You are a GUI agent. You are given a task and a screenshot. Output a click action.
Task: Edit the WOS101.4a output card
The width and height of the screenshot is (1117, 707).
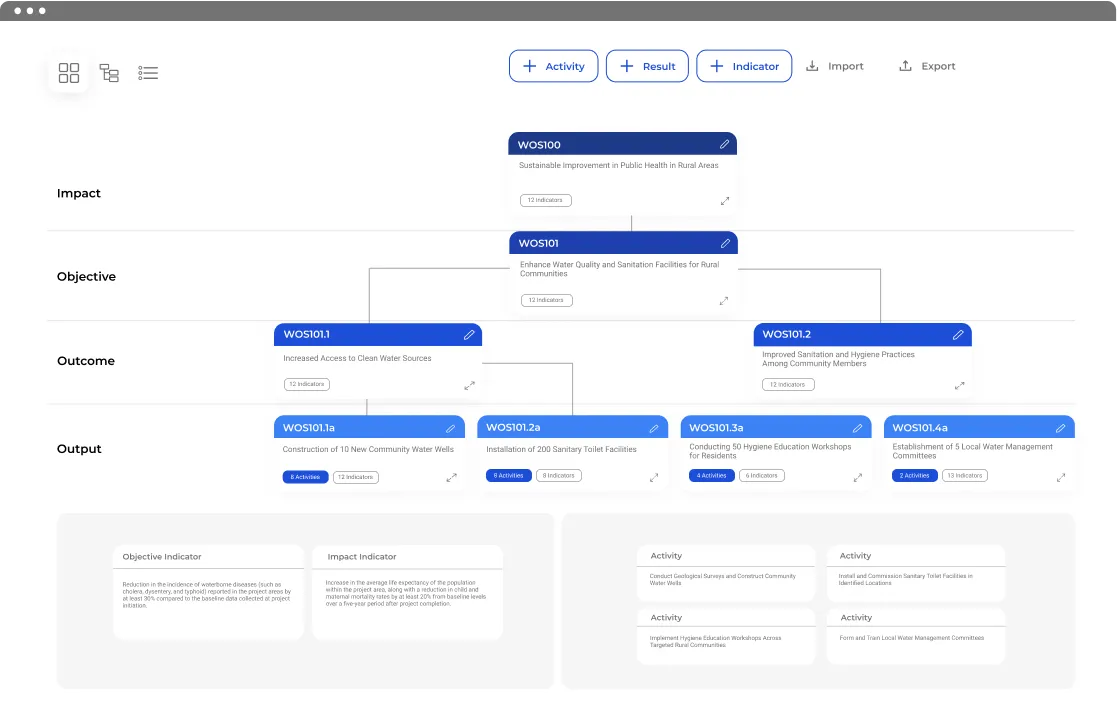tap(1061, 428)
